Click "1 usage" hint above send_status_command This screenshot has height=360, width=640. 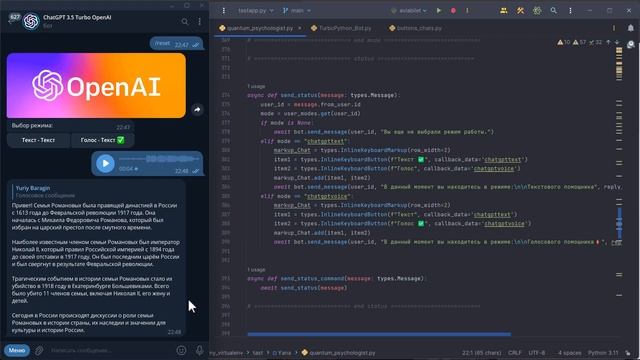tap(256, 270)
